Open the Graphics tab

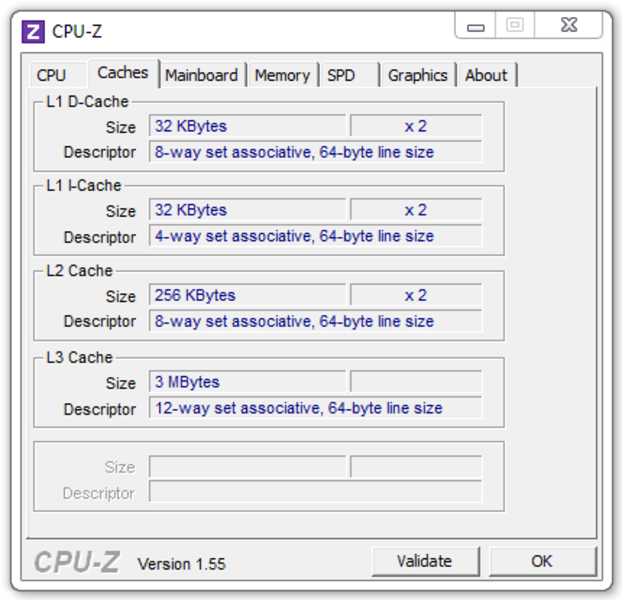tap(417, 75)
